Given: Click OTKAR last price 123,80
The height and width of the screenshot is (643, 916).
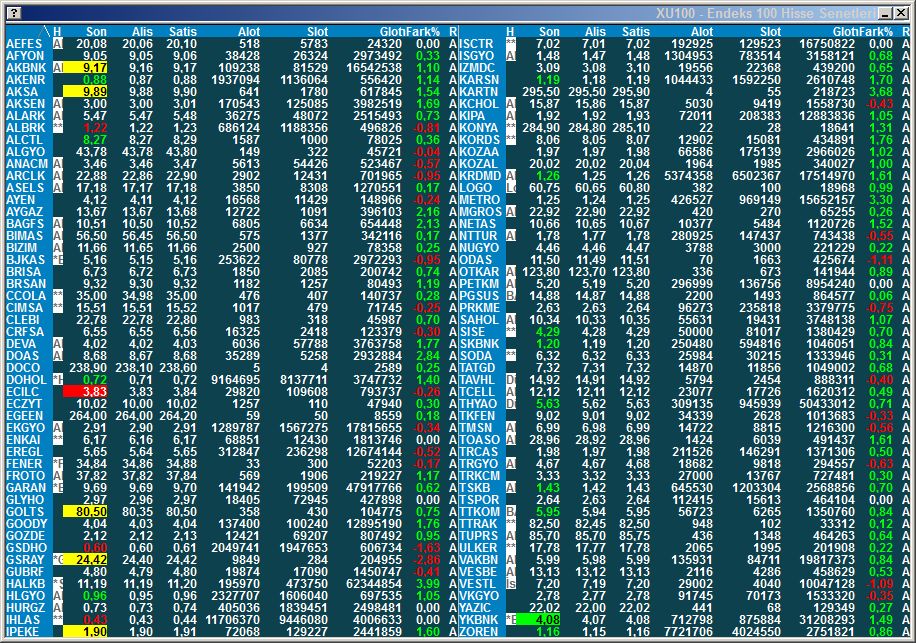Looking at the screenshot, I should pyautogui.click(x=542, y=272).
